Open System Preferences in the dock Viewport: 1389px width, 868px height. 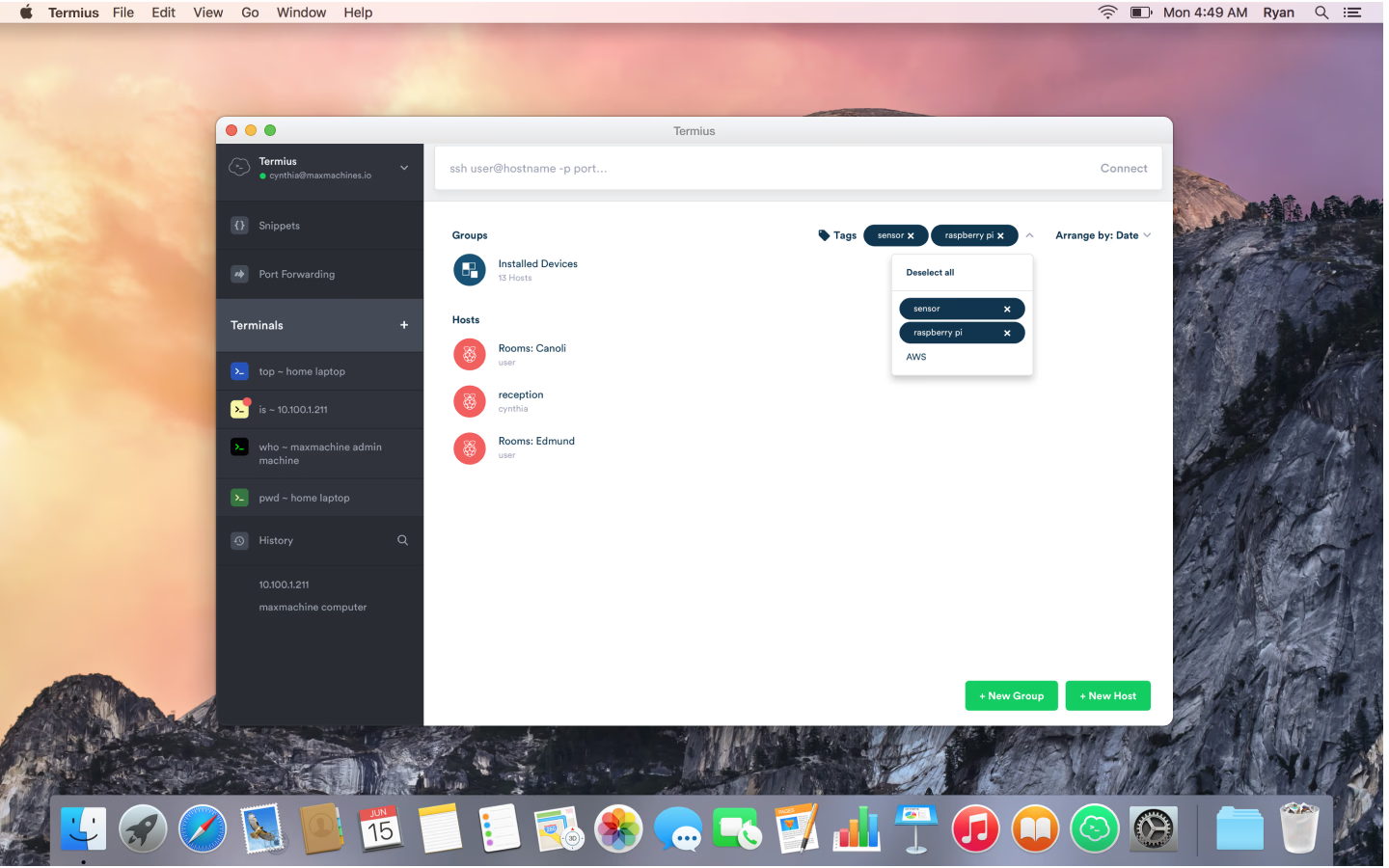point(1154,829)
